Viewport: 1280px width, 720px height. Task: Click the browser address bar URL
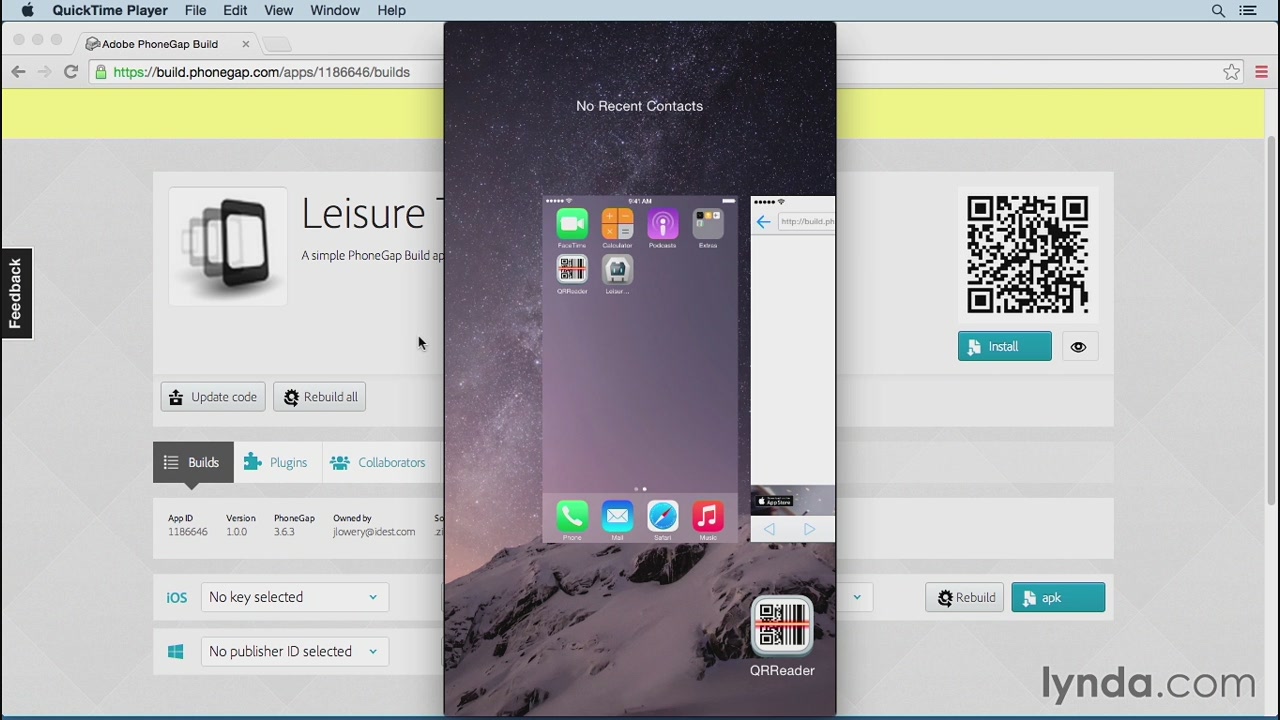262,72
